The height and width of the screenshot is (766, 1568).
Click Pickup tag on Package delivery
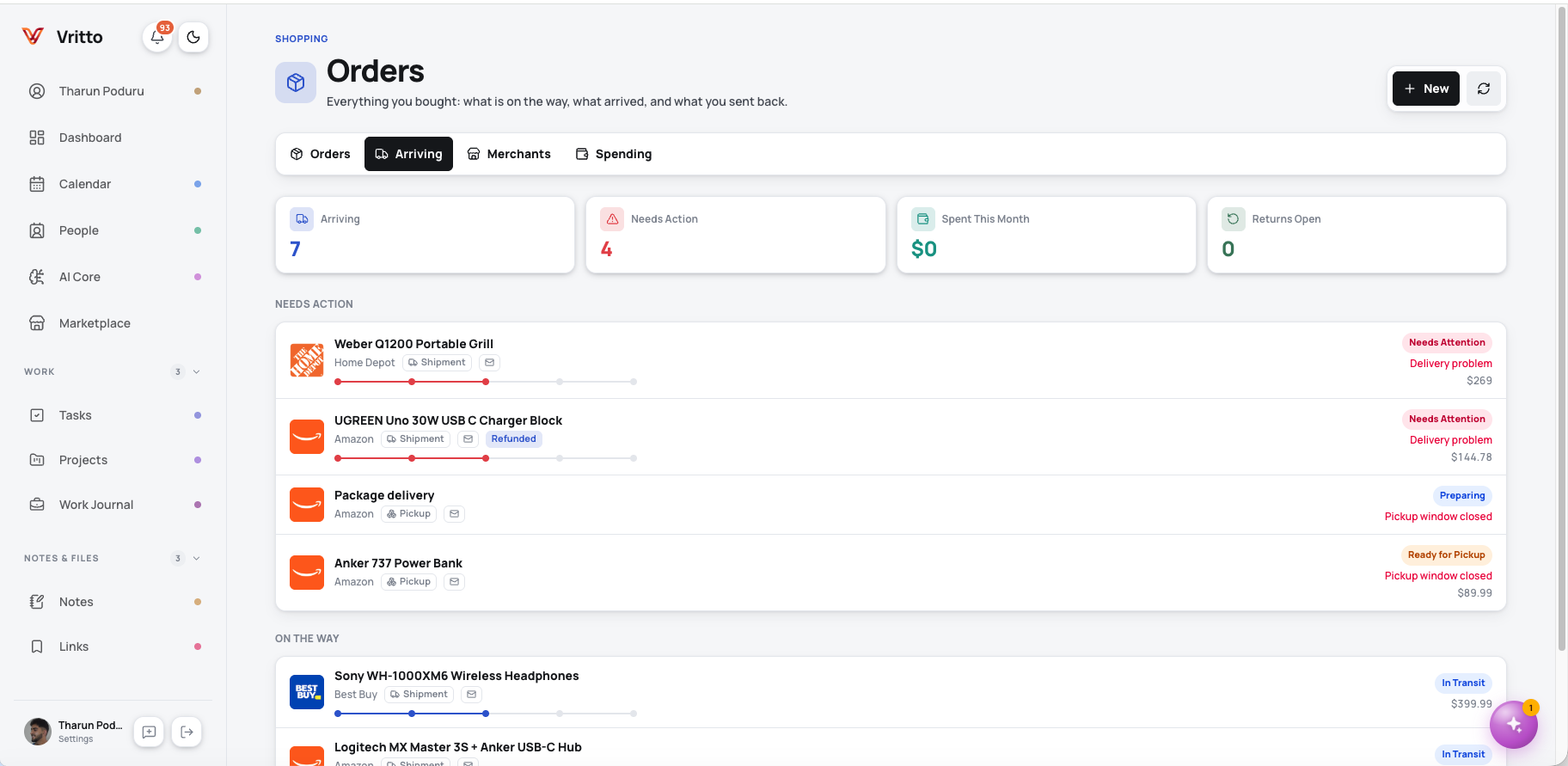click(408, 514)
